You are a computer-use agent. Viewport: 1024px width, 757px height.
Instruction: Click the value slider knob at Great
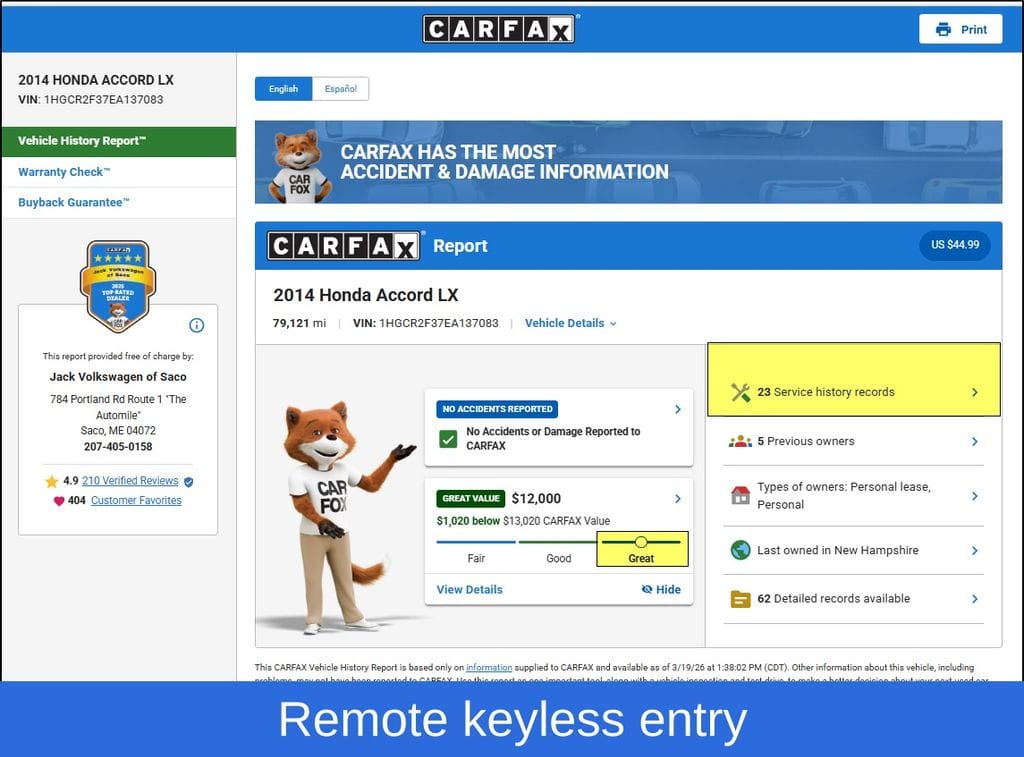click(641, 542)
